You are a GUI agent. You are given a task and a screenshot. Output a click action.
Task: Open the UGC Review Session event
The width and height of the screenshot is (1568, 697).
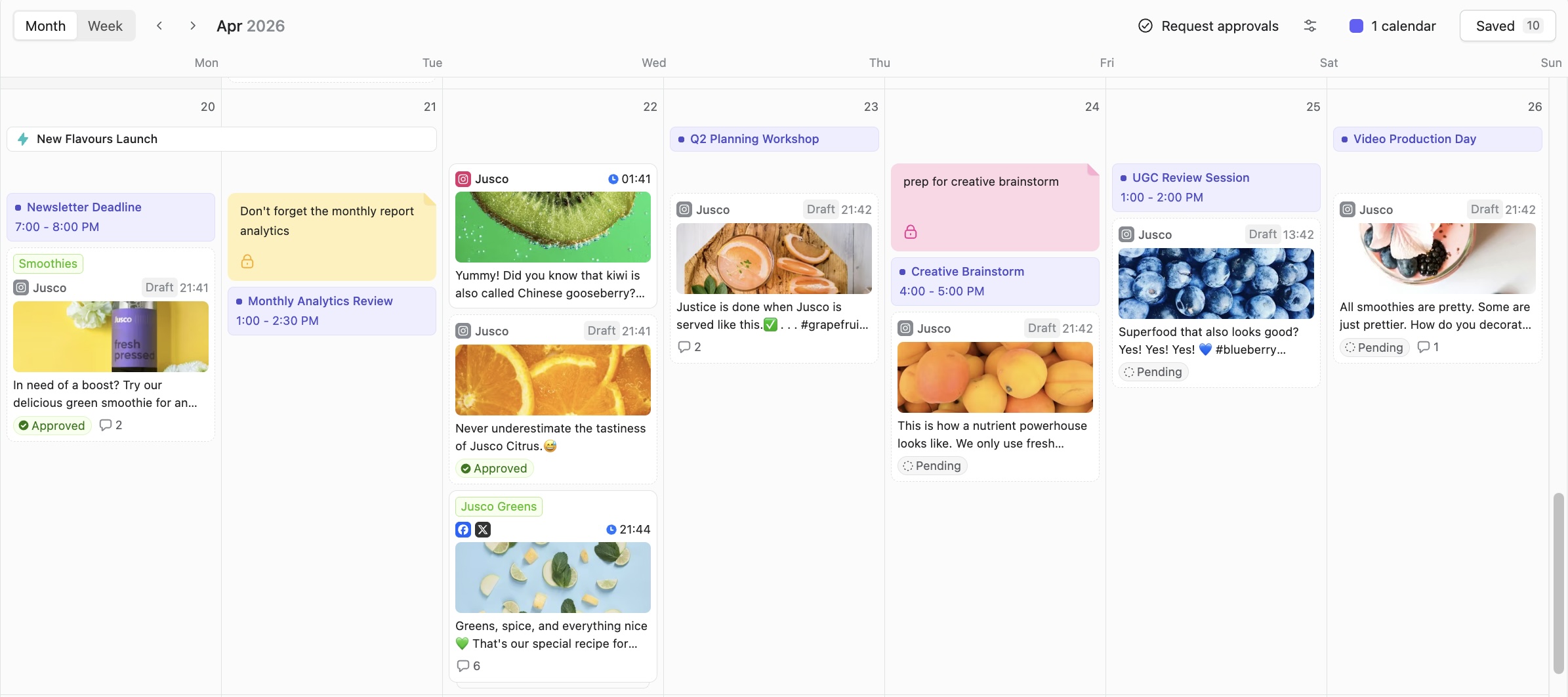(x=1216, y=187)
